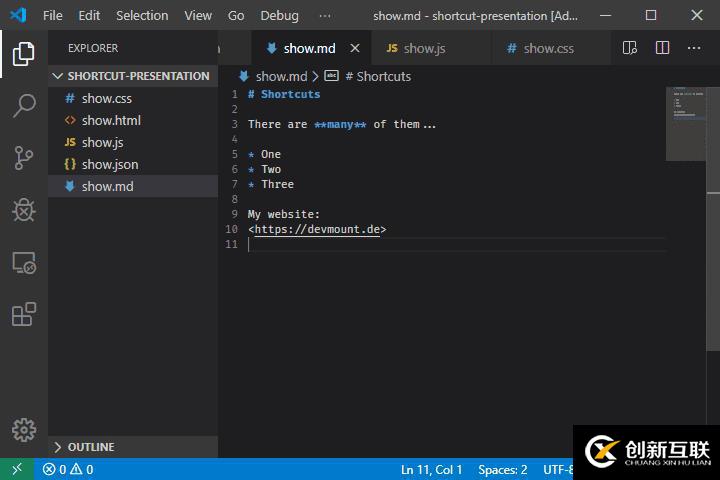Open the Selection menu
The height and width of the screenshot is (480, 720).
tap(142, 16)
